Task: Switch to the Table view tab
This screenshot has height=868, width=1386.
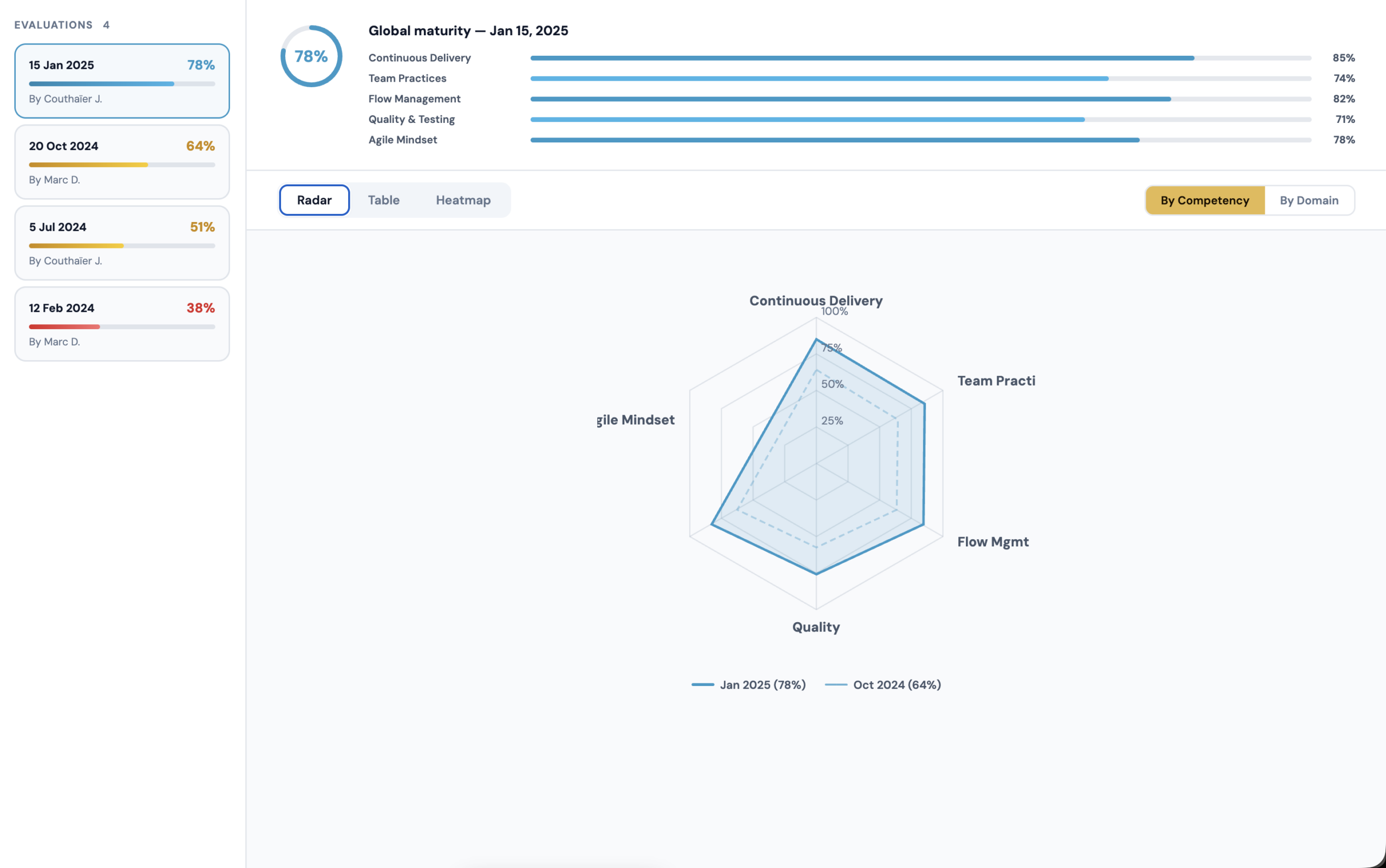Action: [x=383, y=200]
